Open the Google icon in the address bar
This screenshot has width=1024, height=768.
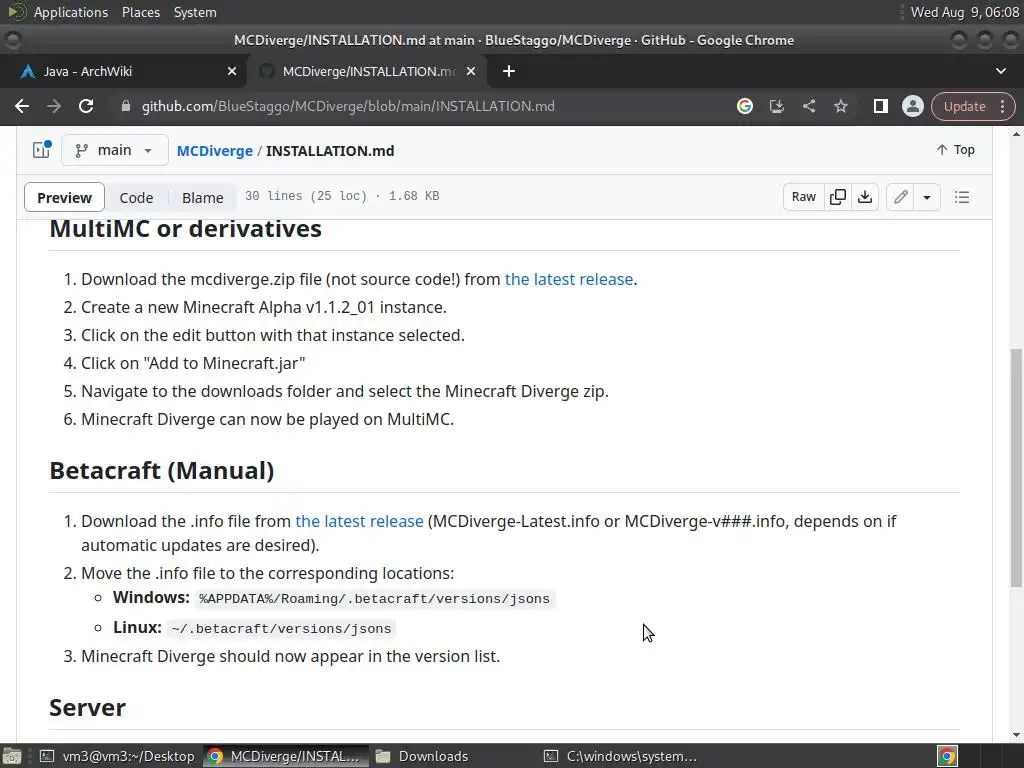point(744,106)
